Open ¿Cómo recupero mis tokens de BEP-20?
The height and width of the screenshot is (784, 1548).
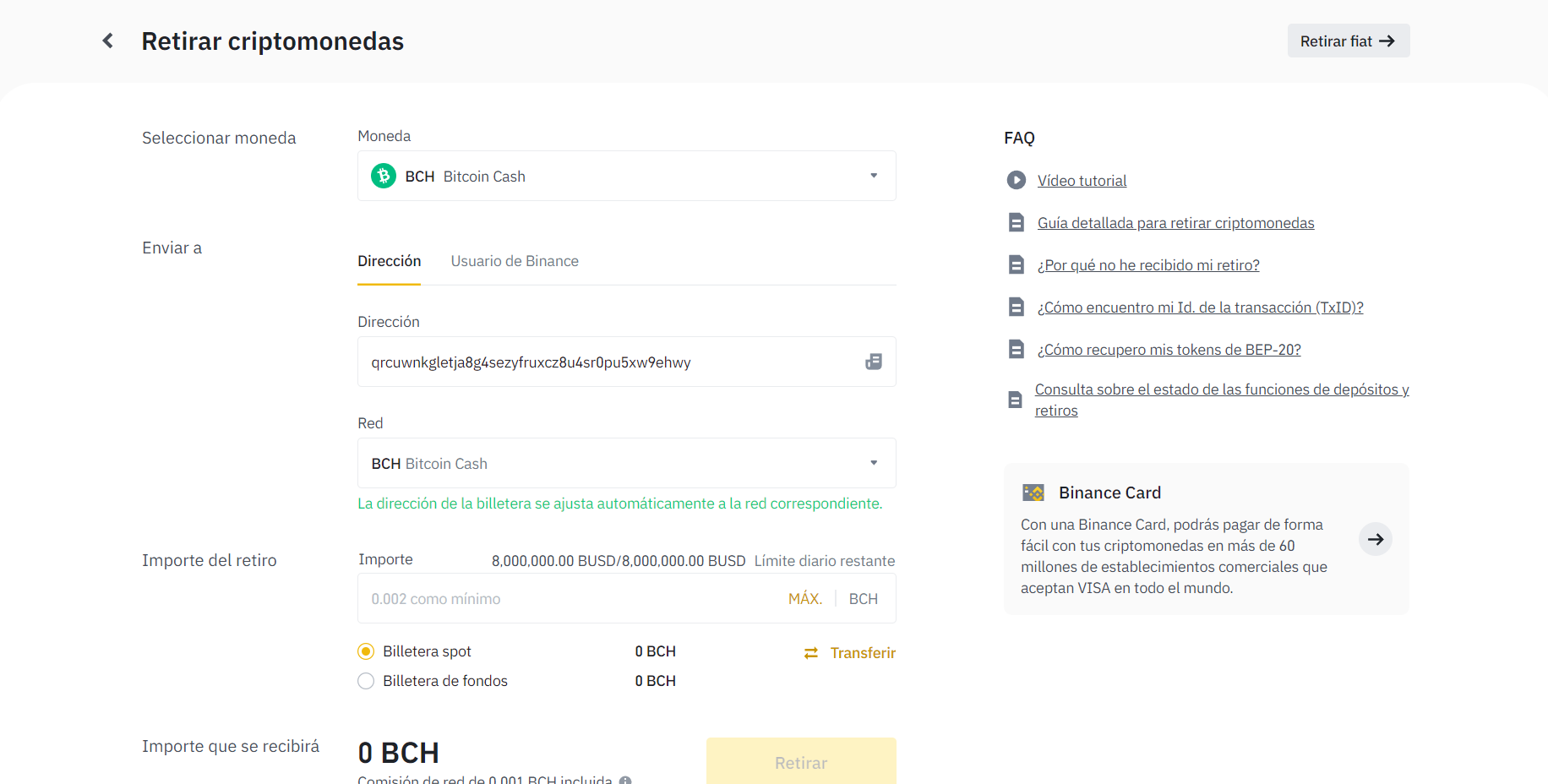click(x=1169, y=350)
